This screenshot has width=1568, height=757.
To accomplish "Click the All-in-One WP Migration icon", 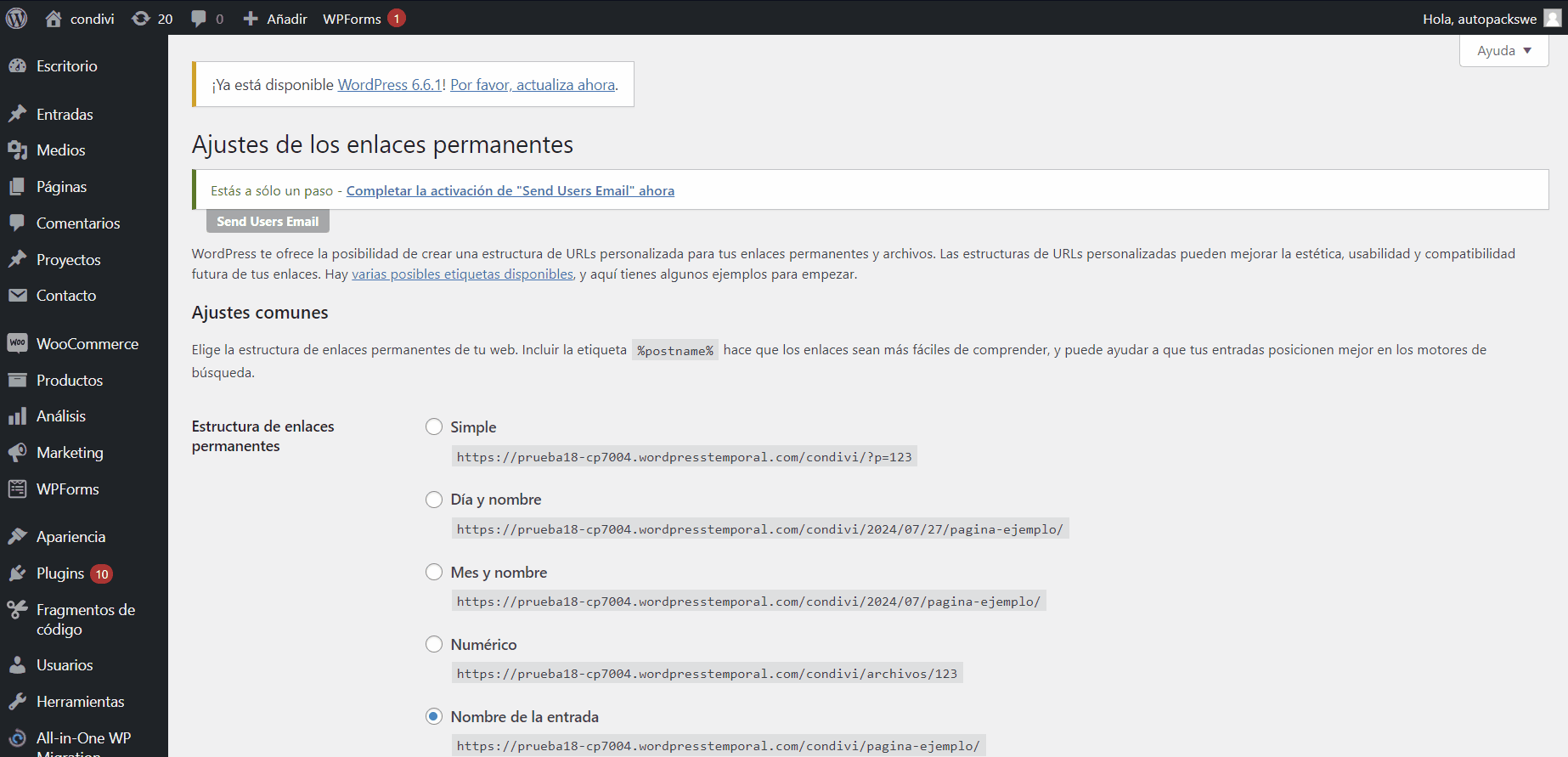I will tap(17, 738).
